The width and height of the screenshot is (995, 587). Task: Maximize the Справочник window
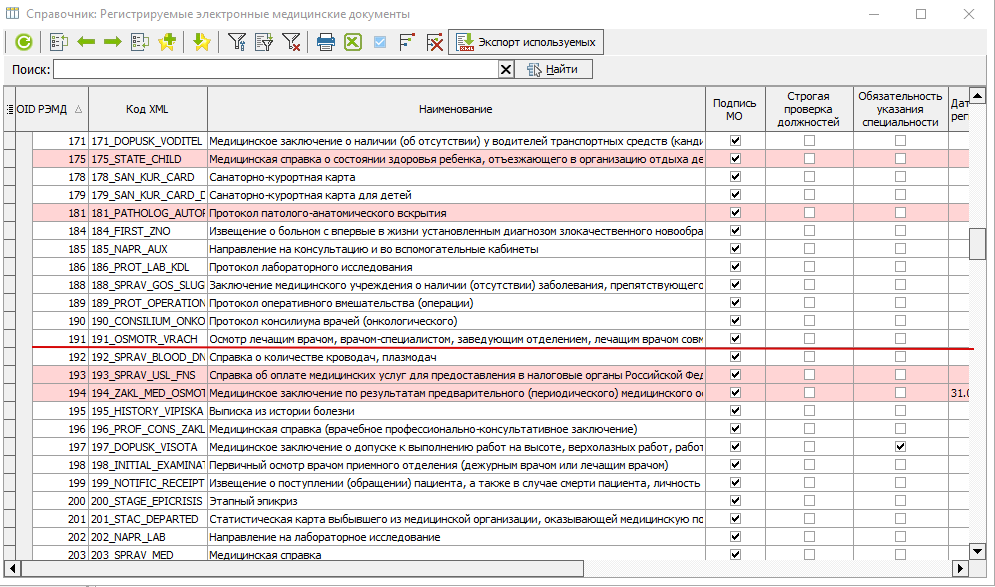921,14
